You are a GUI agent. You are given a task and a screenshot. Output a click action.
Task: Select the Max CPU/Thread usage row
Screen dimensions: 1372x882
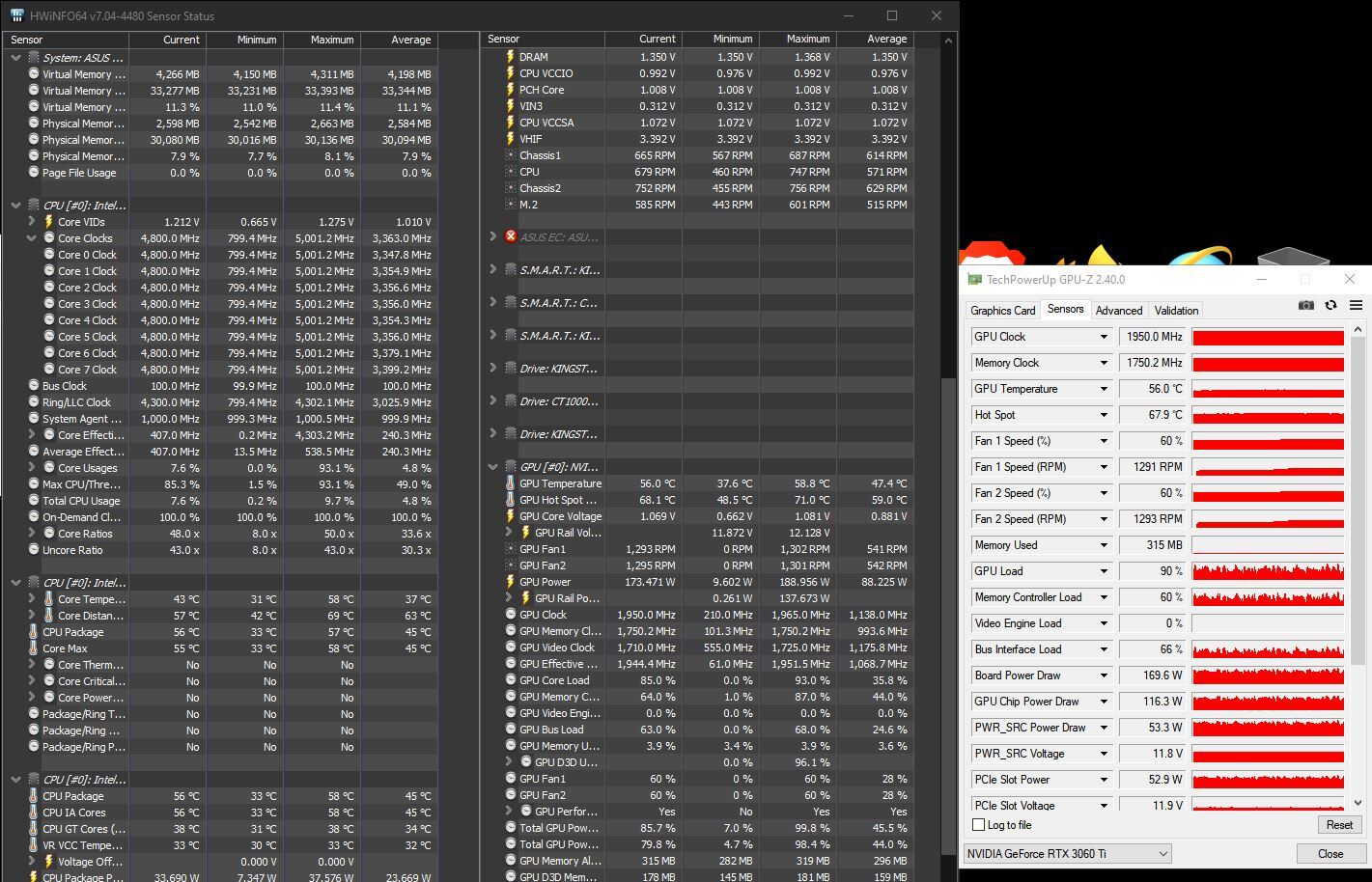point(220,484)
